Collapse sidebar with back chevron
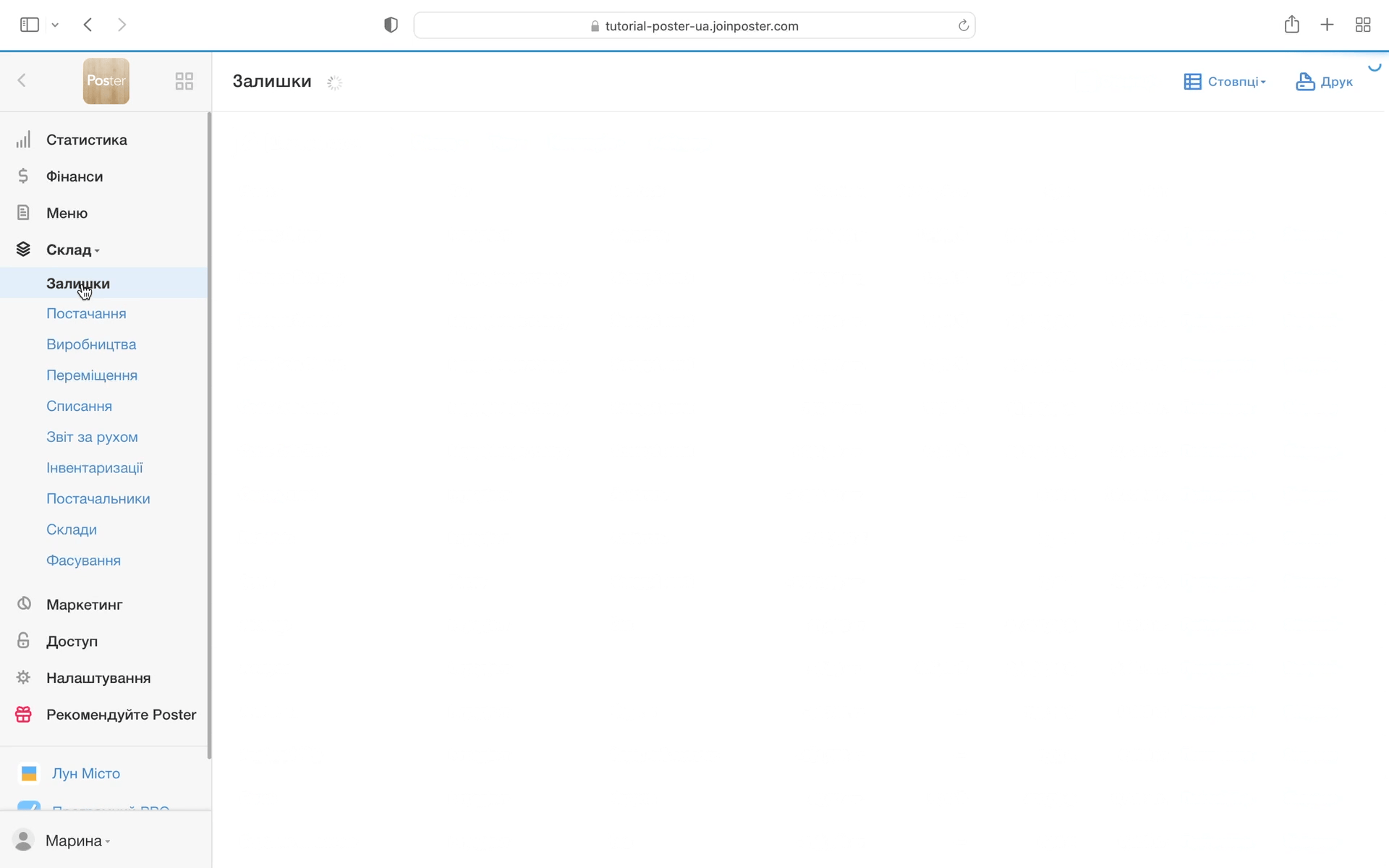Image resolution: width=1389 pixels, height=868 pixels. pos(22,80)
